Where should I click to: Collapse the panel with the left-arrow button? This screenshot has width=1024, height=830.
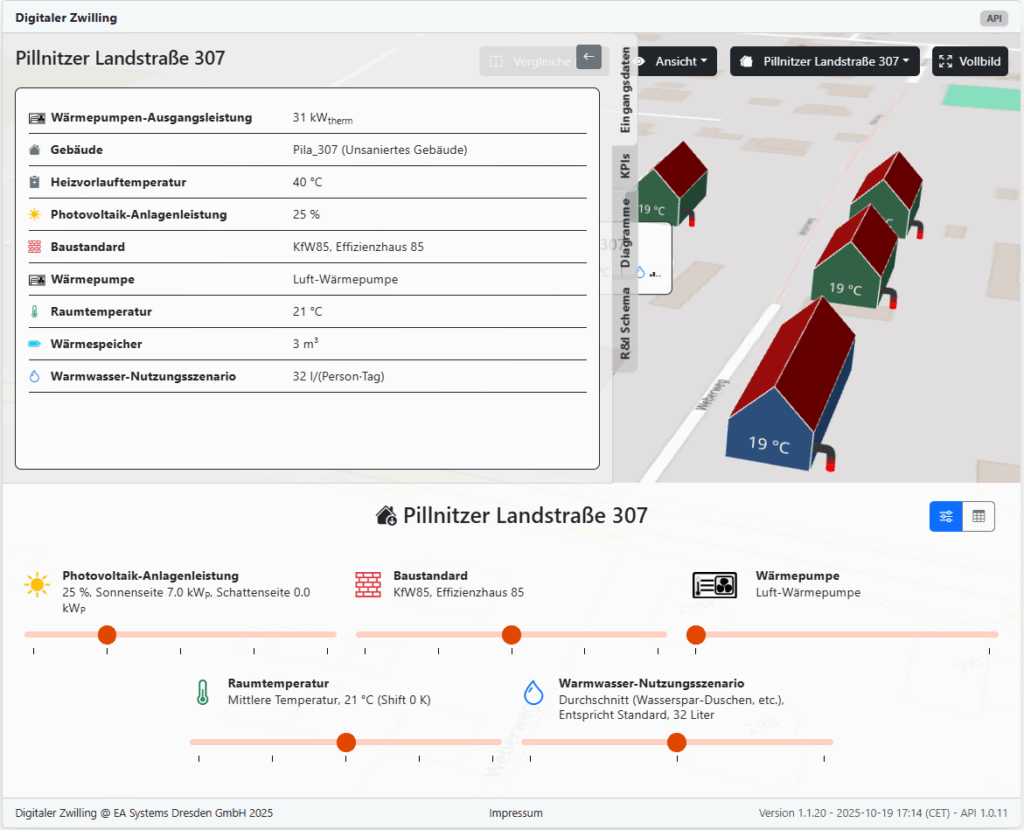[x=588, y=57]
